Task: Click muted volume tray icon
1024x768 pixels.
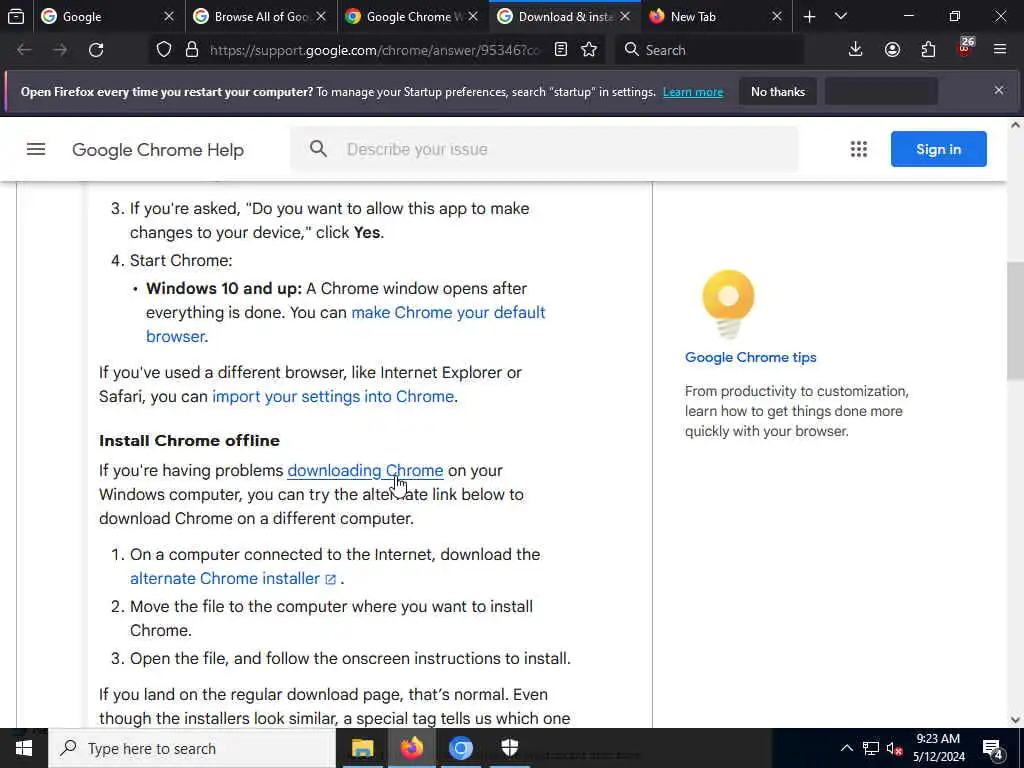Action: pyautogui.click(x=895, y=748)
